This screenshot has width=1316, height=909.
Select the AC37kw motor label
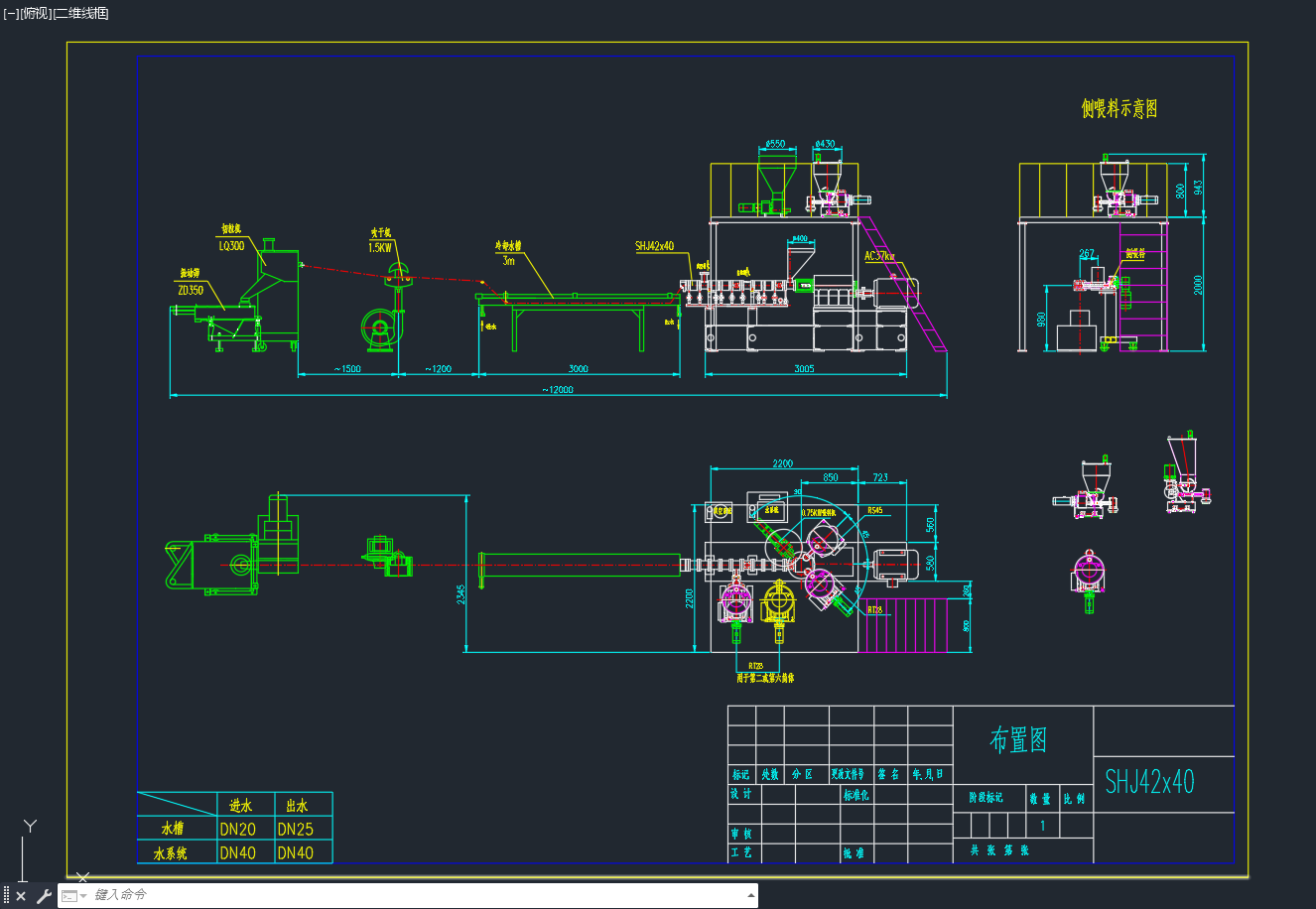(880, 256)
